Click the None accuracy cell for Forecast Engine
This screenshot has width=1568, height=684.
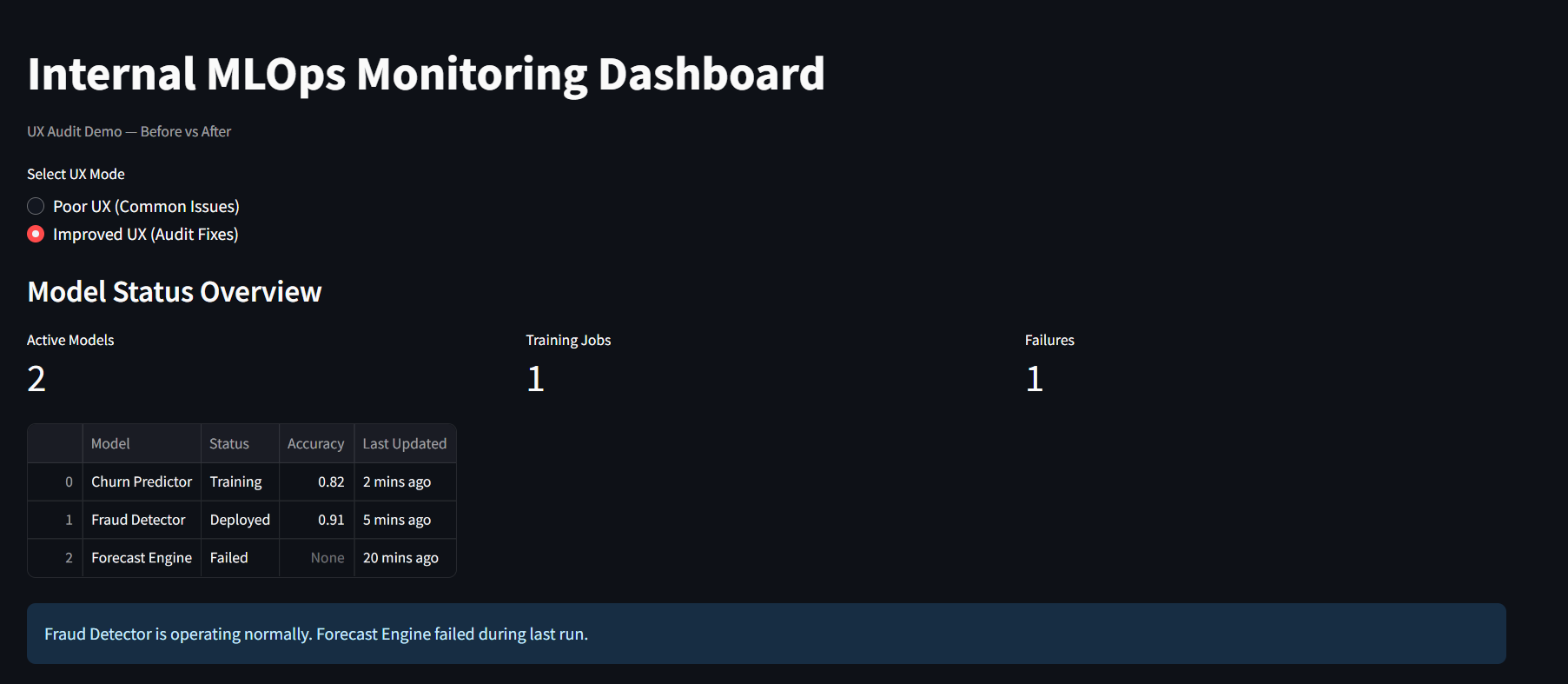327,558
